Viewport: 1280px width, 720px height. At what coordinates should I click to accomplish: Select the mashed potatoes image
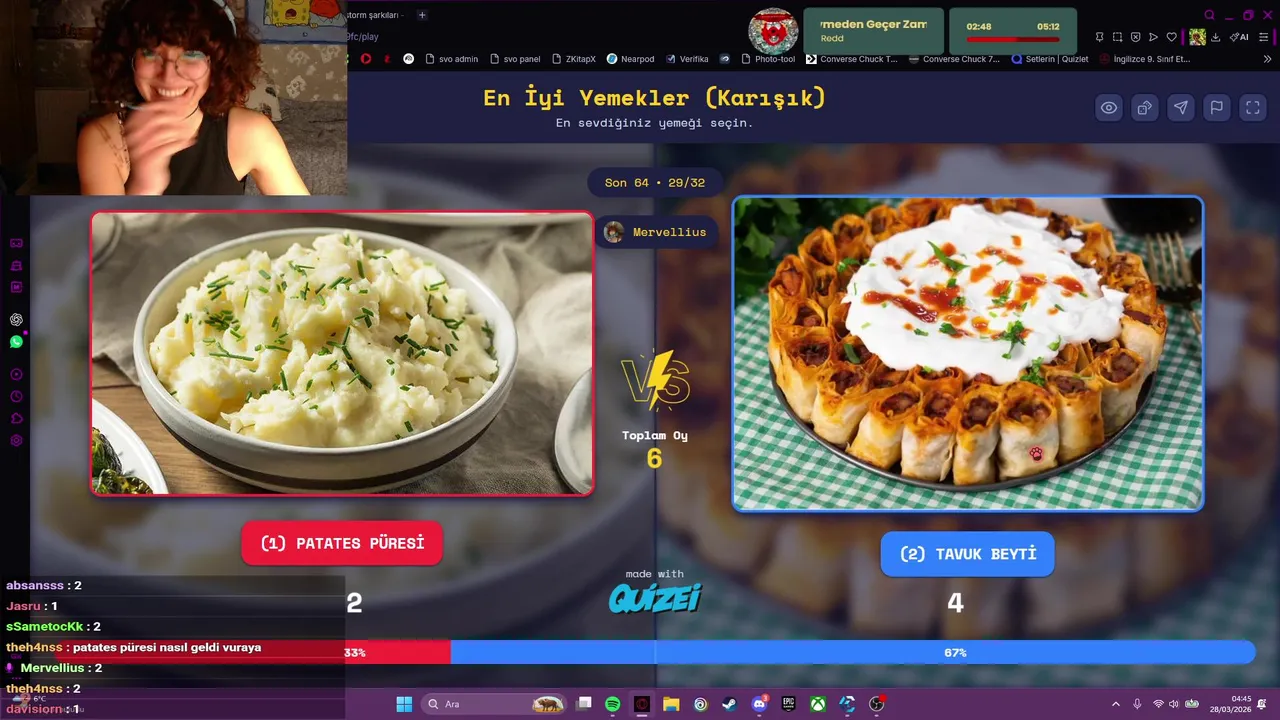(x=342, y=353)
